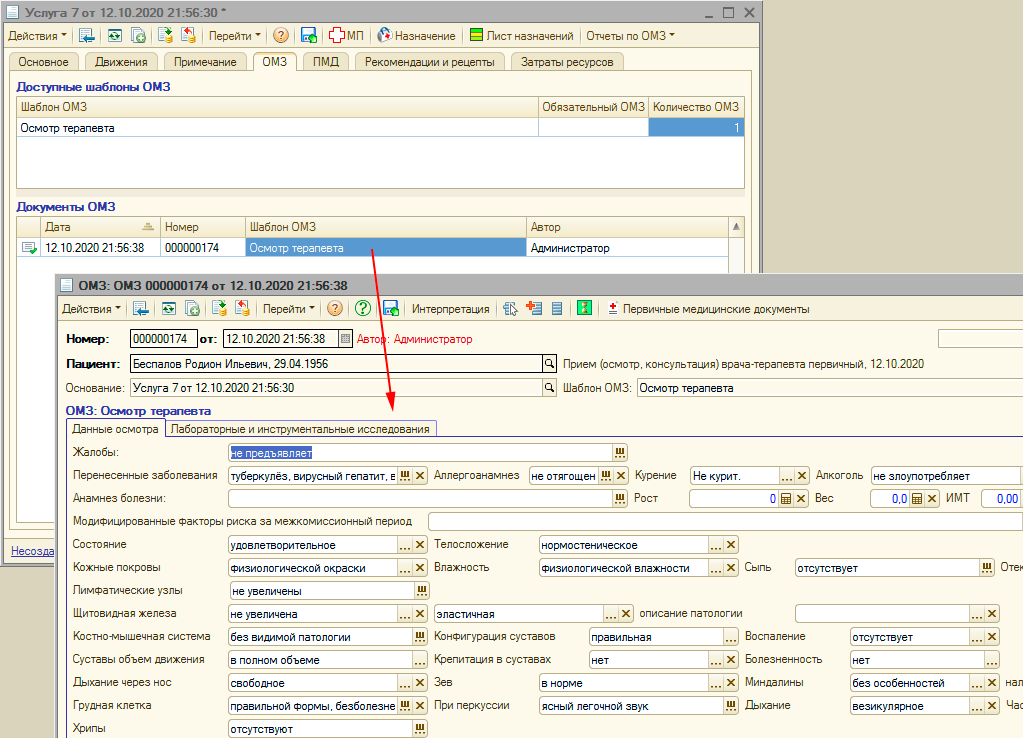Sort the documents by the Дата column header

(90, 227)
